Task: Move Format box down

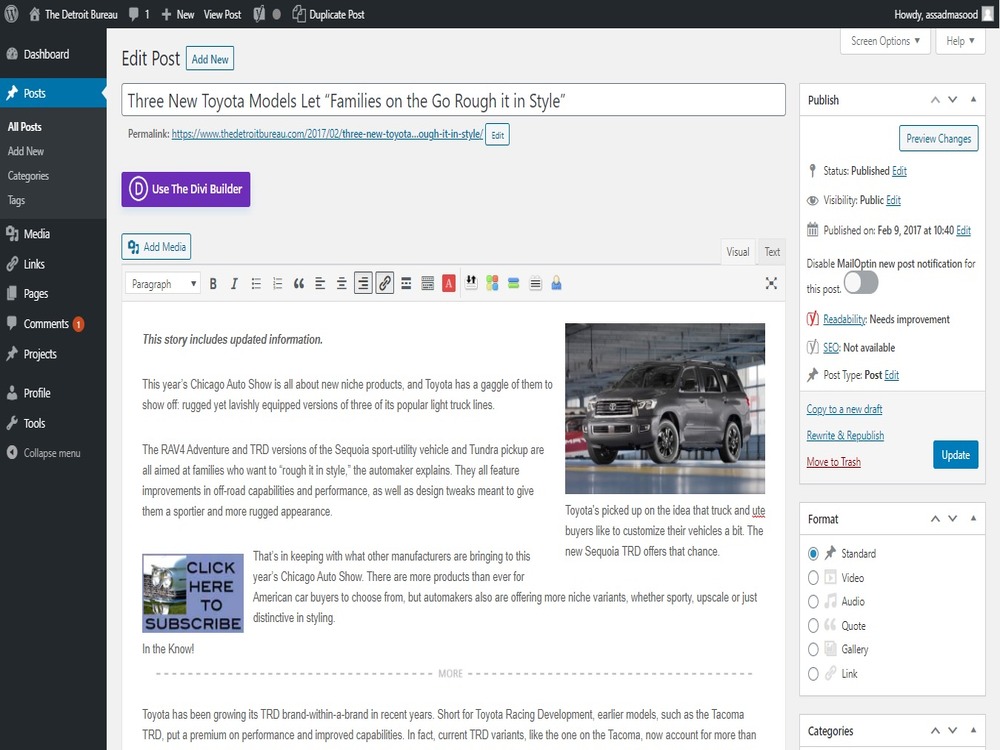Action: pyautogui.click(x=952, y=518)
